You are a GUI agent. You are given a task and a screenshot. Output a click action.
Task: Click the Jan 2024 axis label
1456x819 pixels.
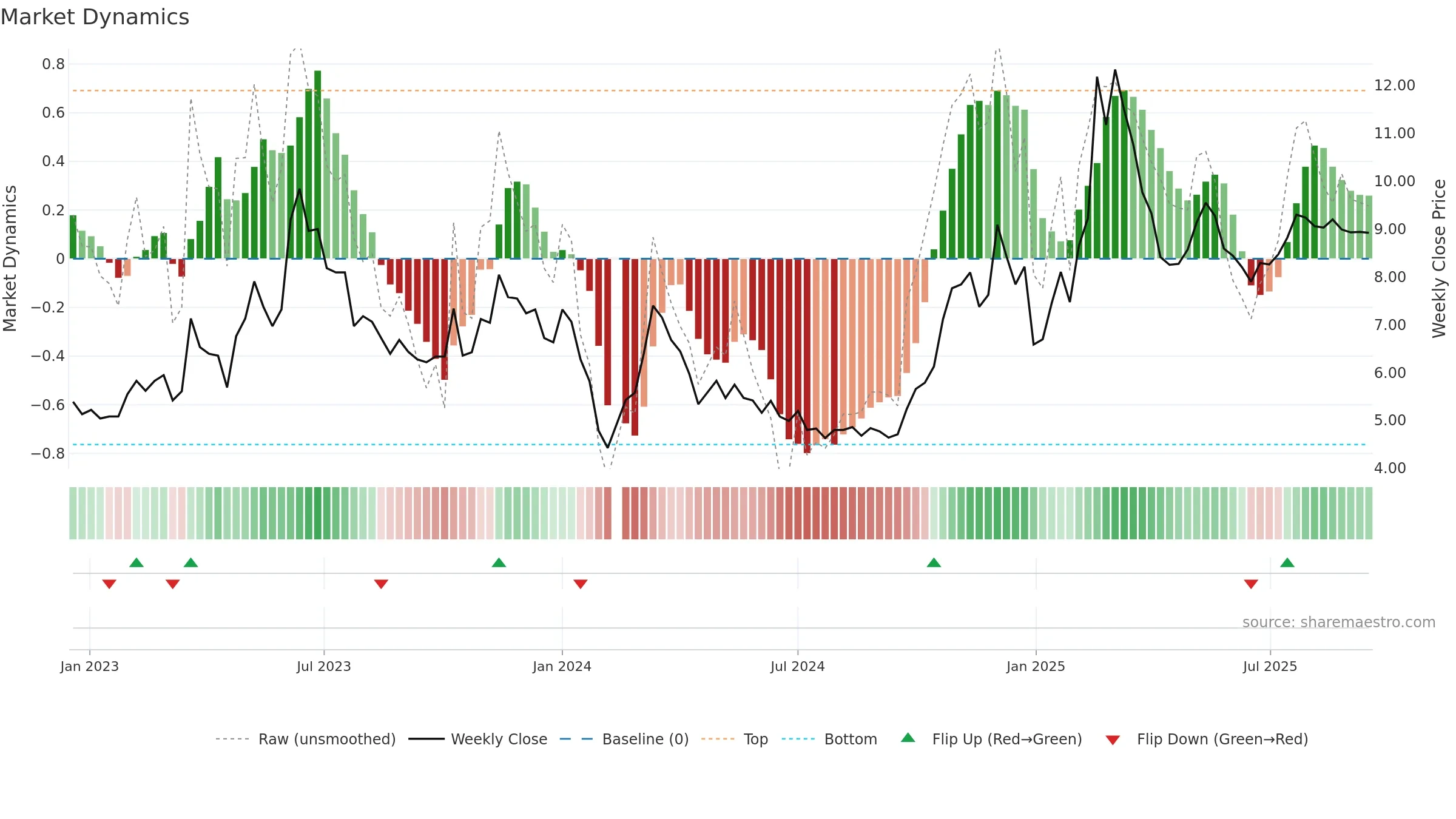coord(562,666)
